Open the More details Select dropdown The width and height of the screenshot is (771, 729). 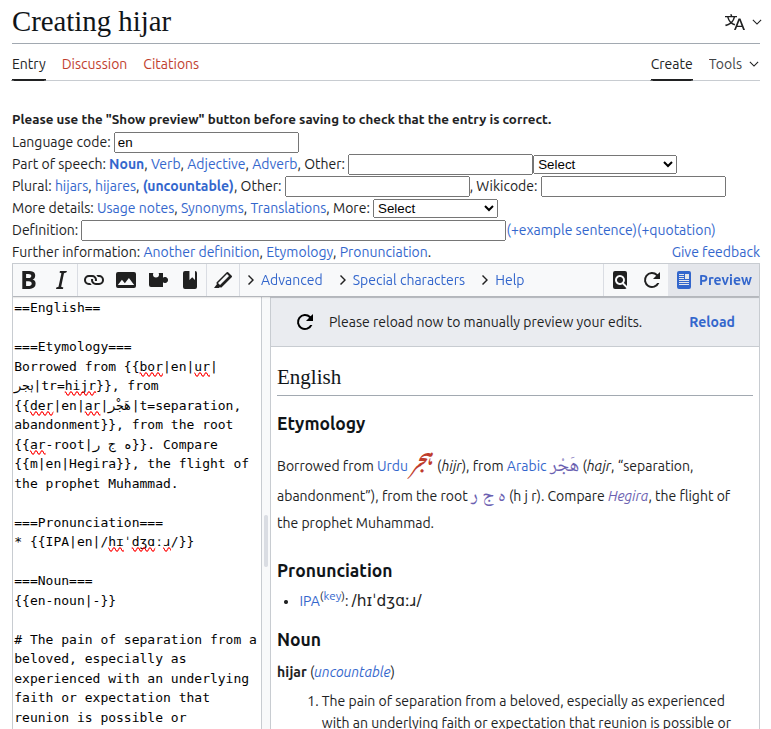coord(435,208)
